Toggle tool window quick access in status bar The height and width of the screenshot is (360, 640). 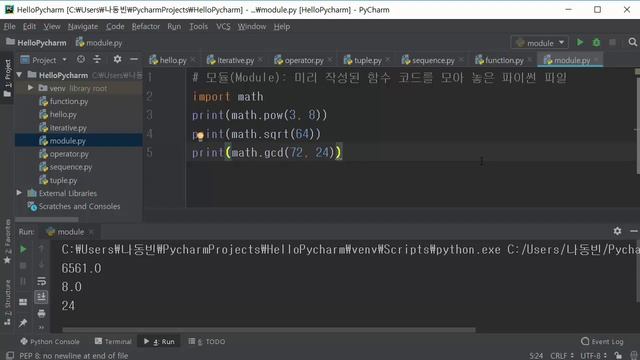tap(10, 356)
